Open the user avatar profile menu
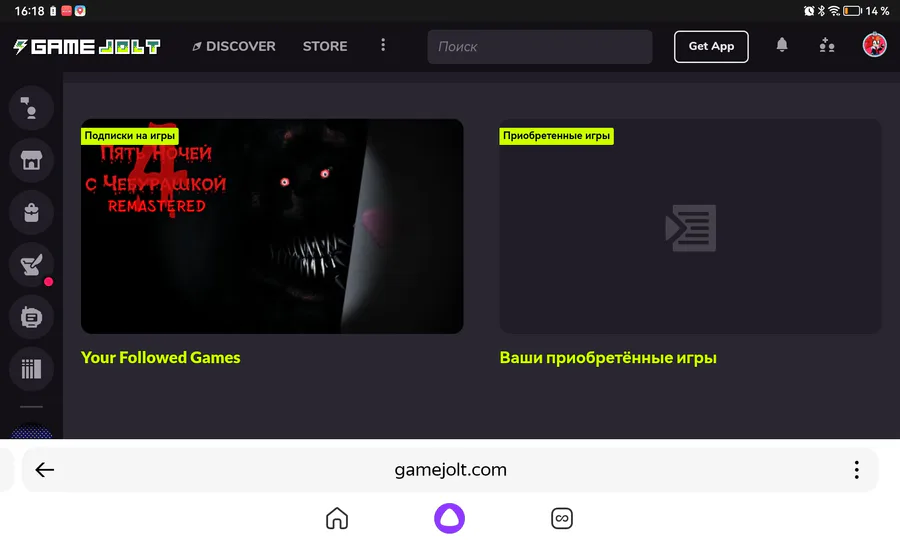Image resolution: width=900 pixels, height=540 pixels. [x=874, y=45]
